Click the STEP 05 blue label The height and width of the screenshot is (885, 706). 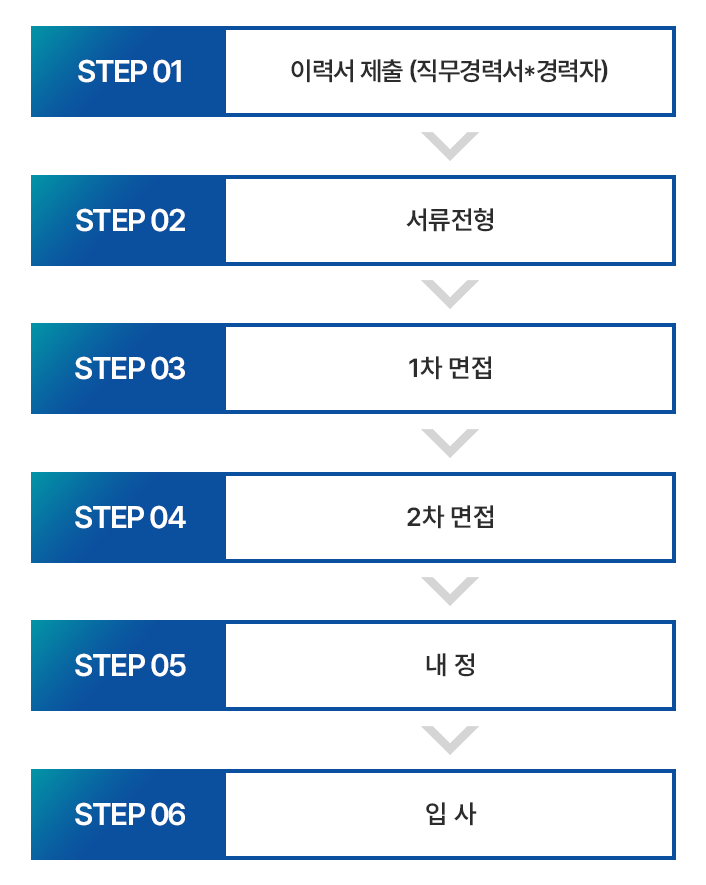[x=128, y=665]
